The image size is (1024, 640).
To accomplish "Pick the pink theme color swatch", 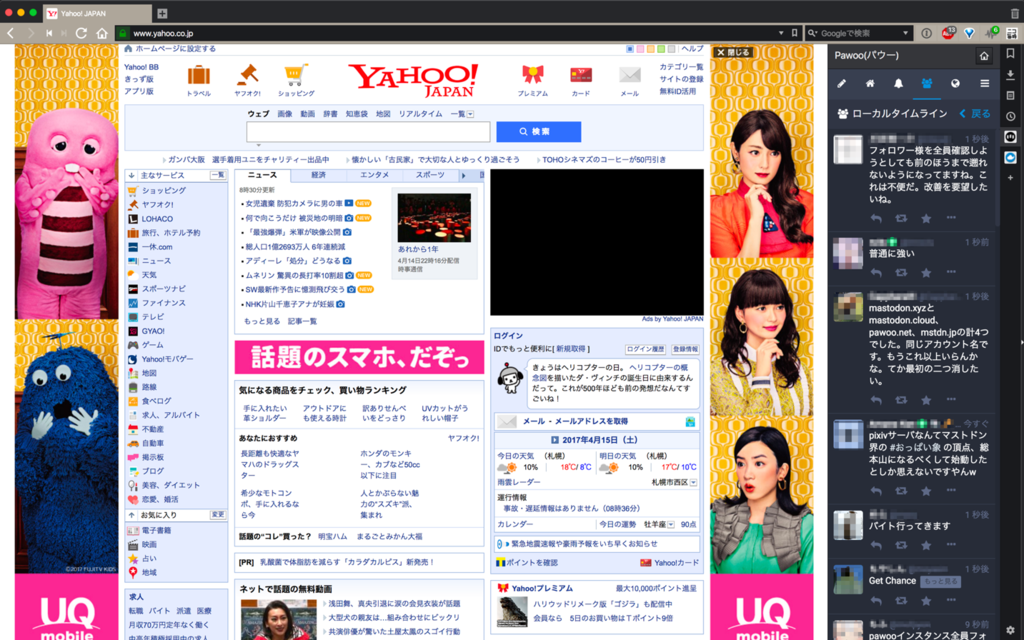I will tap(640, 49).
